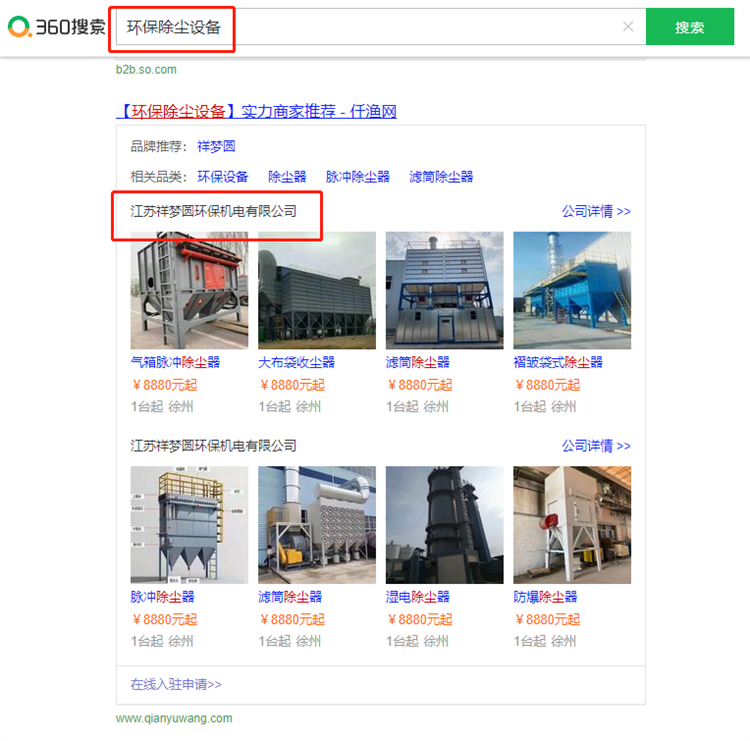The height and width of the screenshot is (741, 750).
Task: Click the 气箱脉冲除尘器 product image
Action: [x=189, y=290]
